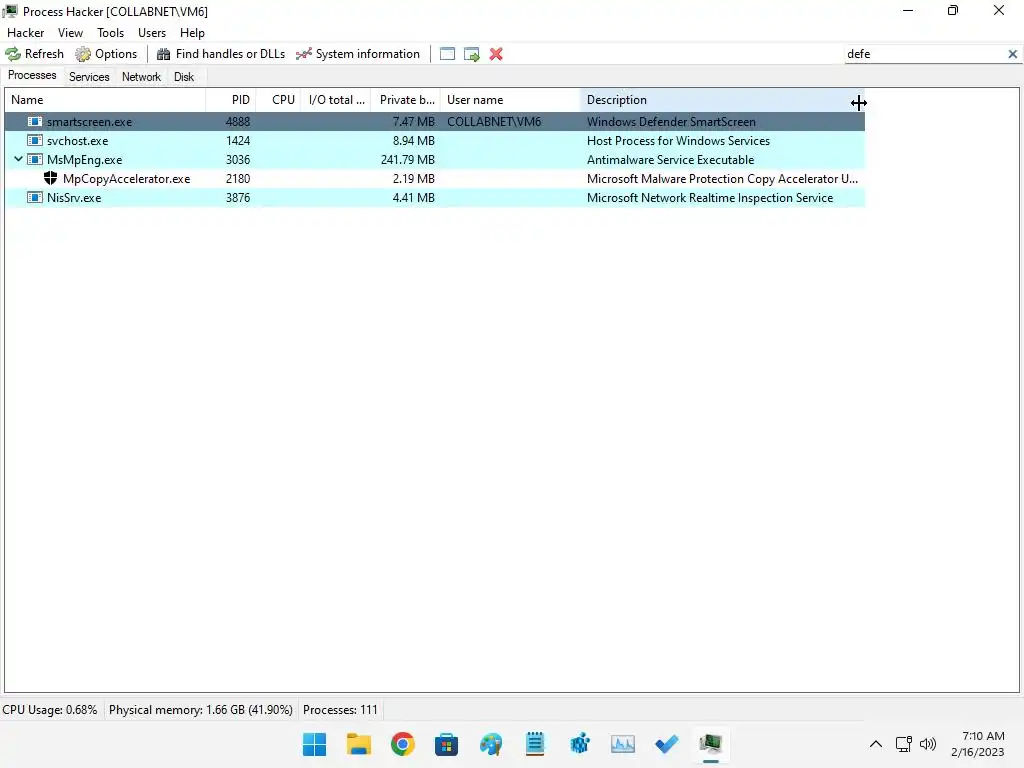
Task: Open the blue checkmark To Do app
Action: pyautogui.click(x=667, y=744)
